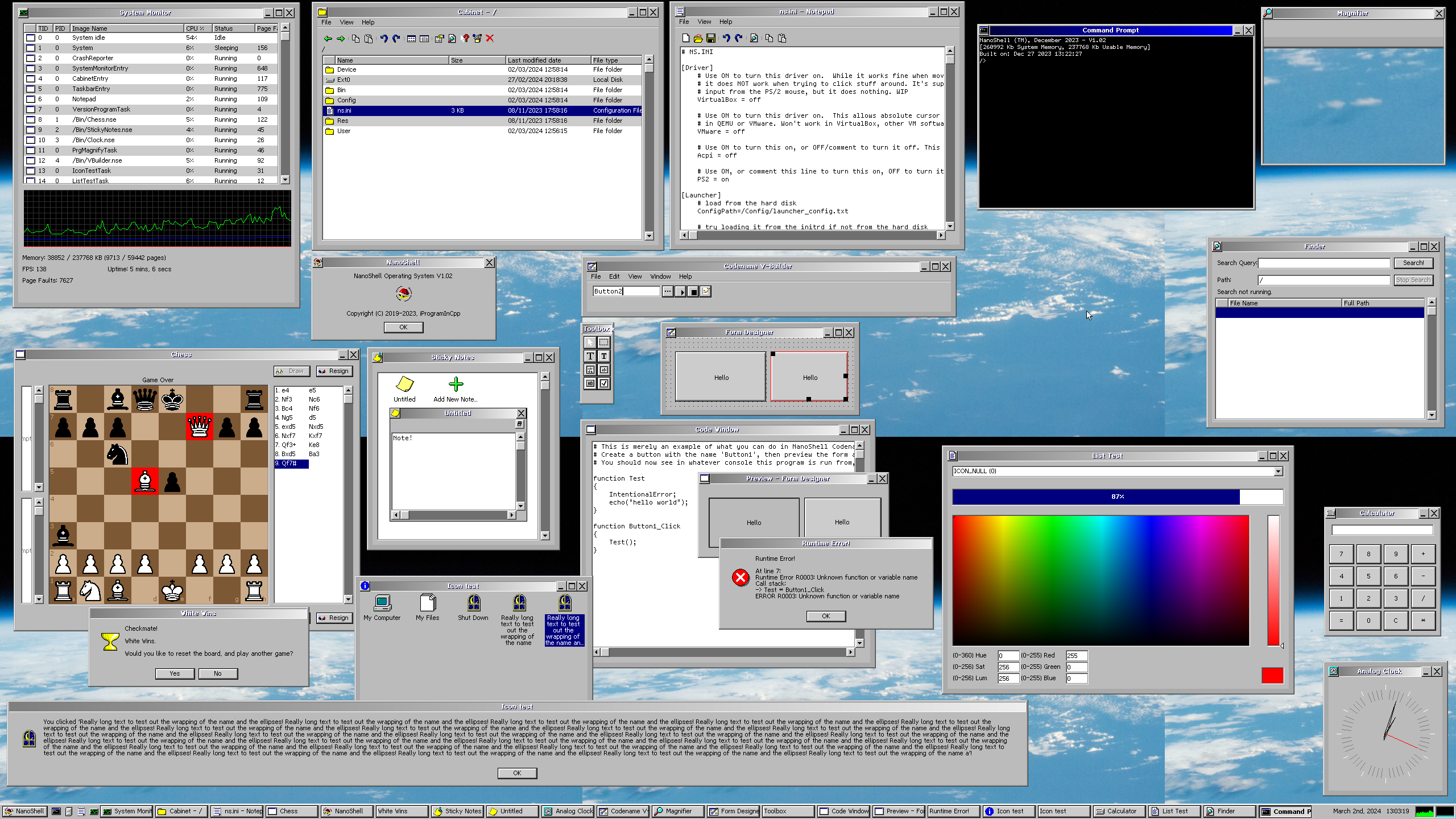Select the arrow pointer tool in Toolbox

[590, 342]
